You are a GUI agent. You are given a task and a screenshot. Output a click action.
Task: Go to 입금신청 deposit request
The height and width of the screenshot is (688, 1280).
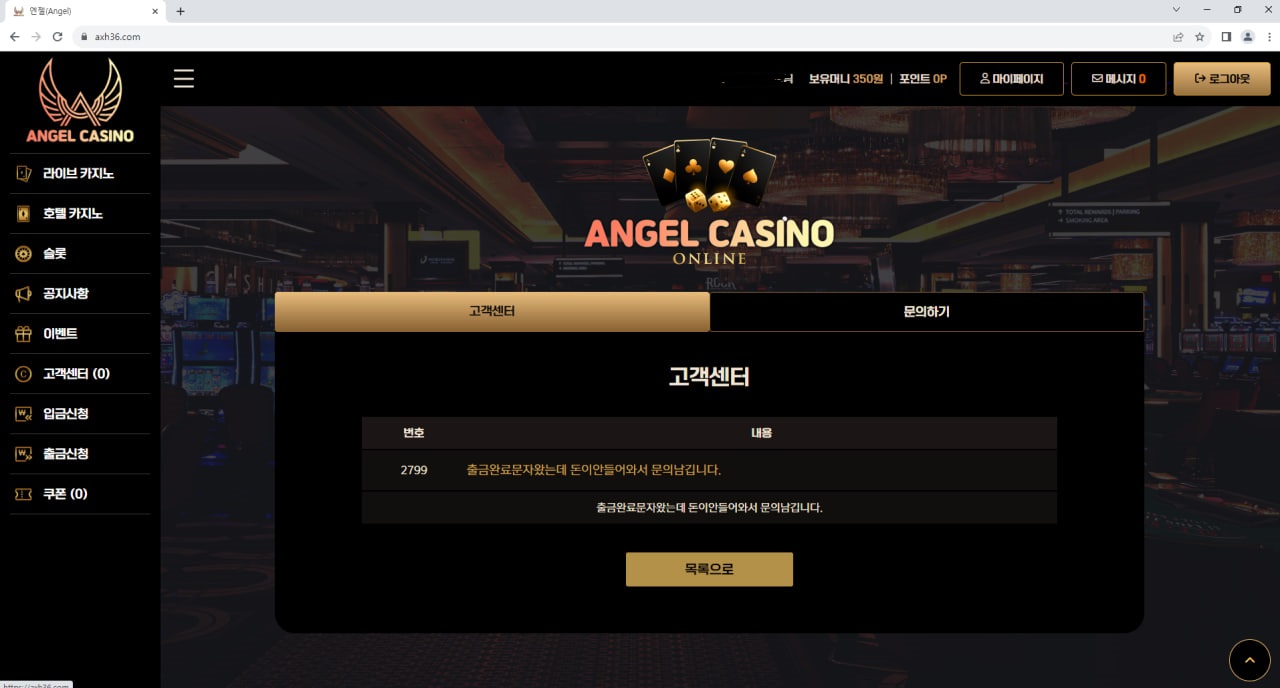point(80,413)
